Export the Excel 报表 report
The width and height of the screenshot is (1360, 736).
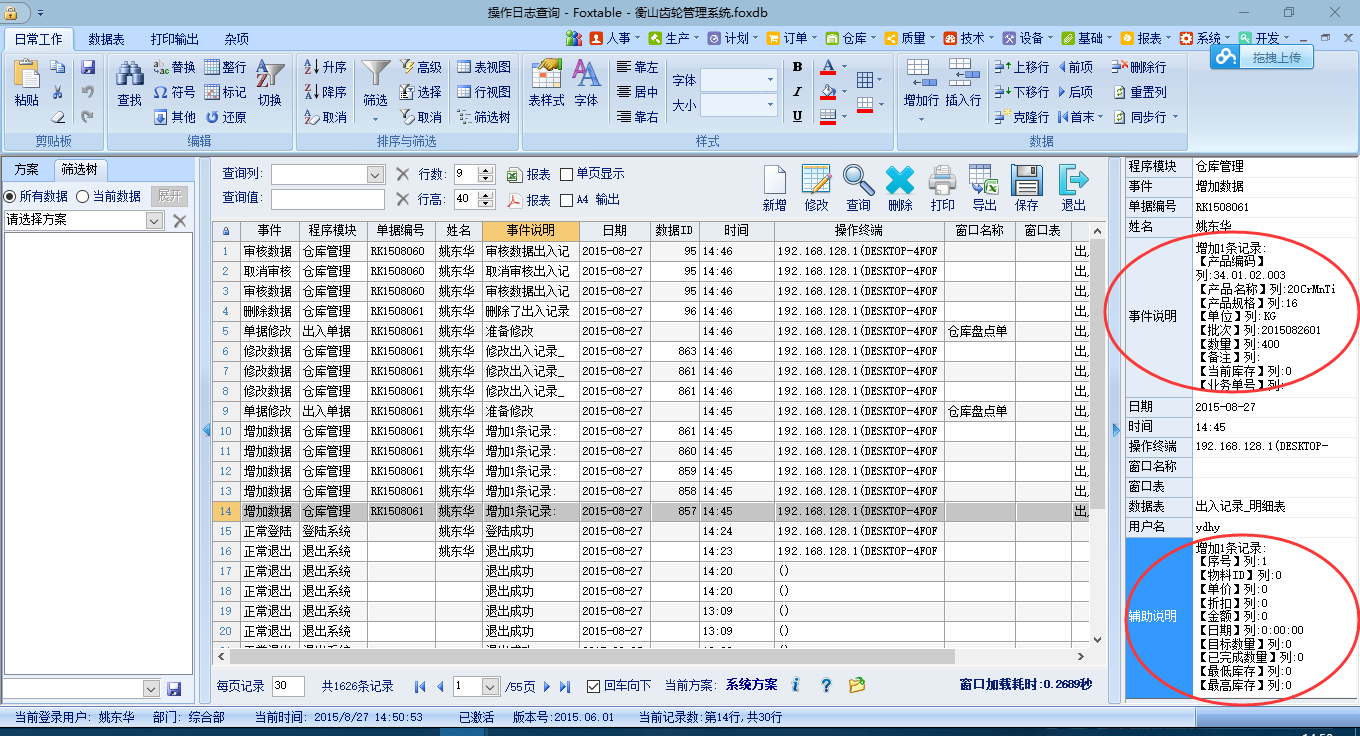(x=528, y=174)
